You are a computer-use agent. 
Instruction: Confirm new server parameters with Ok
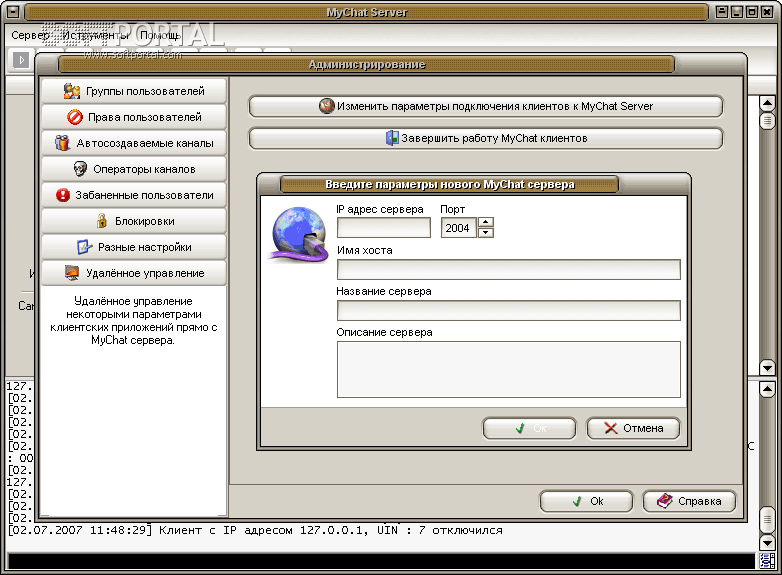click(529, 428)
